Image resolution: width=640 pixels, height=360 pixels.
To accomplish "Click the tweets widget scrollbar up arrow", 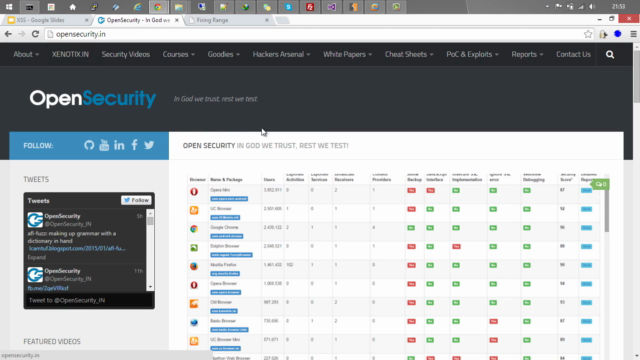I will coord(150,213).
